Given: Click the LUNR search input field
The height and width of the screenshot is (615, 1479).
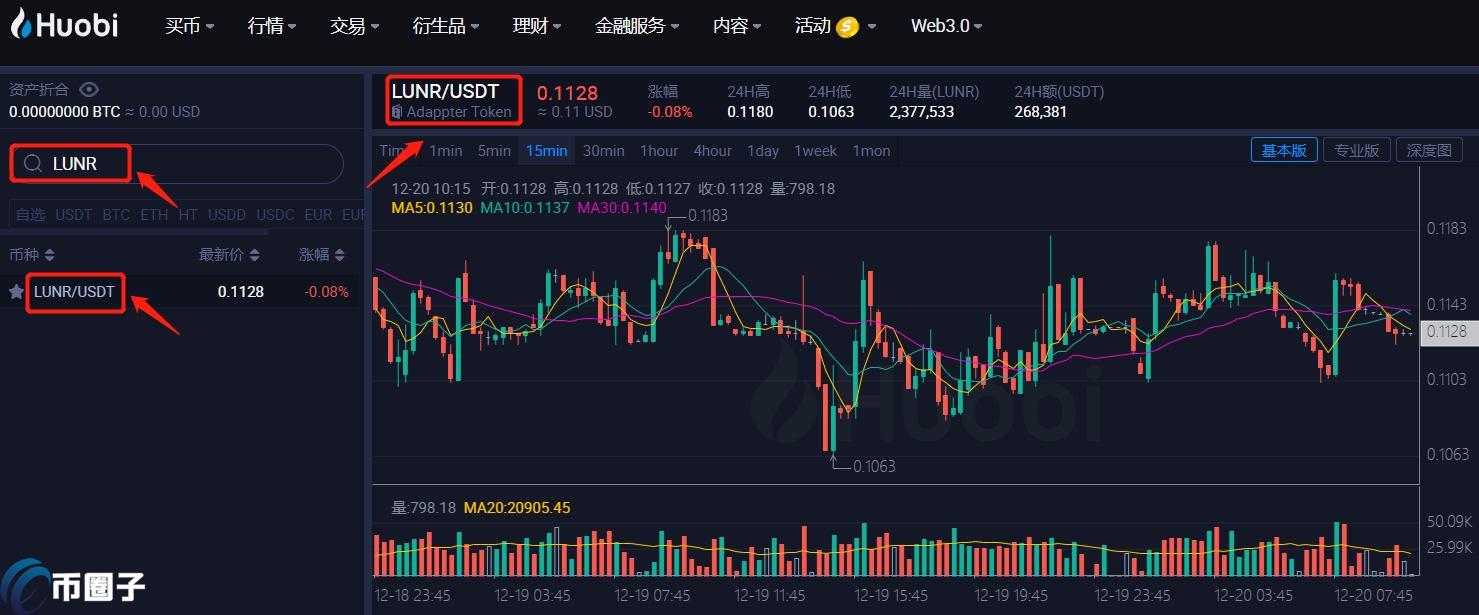Looking at the screenshot, I should click(x=177, y=163).
